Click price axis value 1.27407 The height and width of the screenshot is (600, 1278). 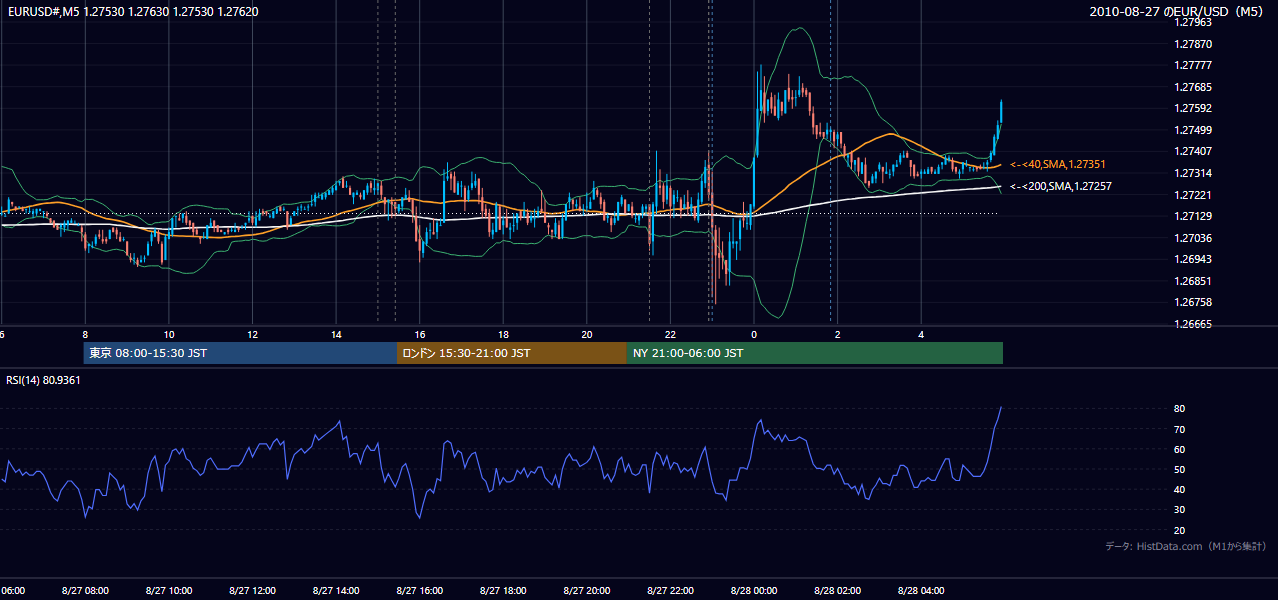[1195, 151]
